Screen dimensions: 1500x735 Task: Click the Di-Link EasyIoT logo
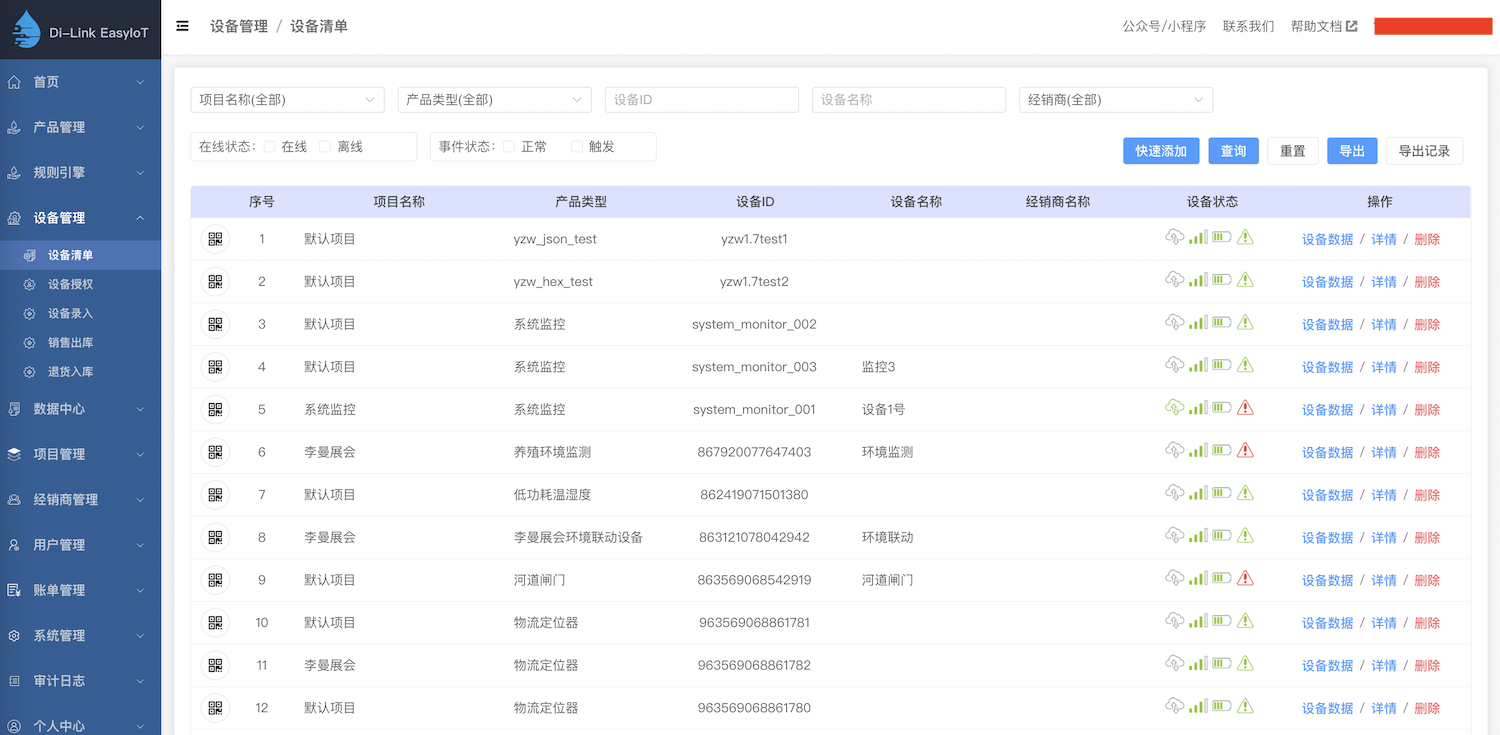[x=80, y=30]
